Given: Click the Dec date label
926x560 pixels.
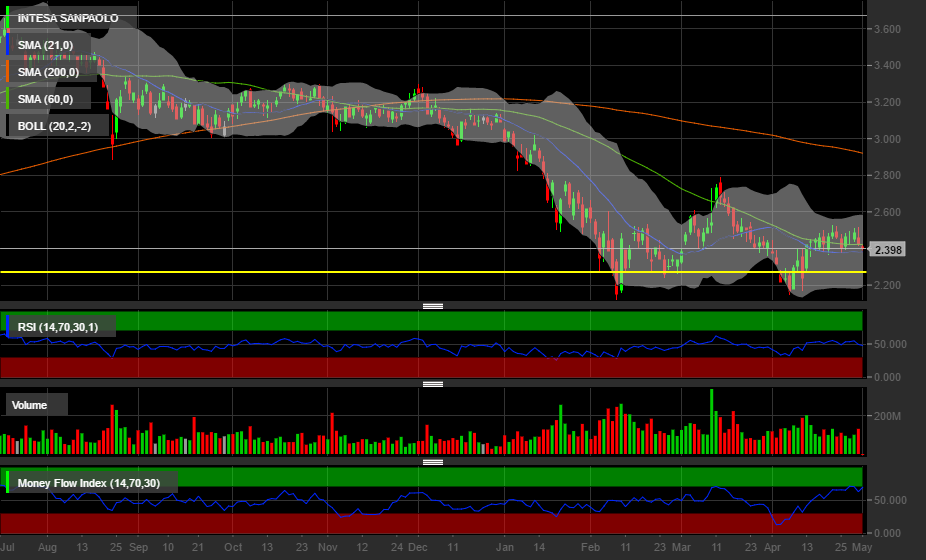Looking at the screenshot, I should 418,548.
